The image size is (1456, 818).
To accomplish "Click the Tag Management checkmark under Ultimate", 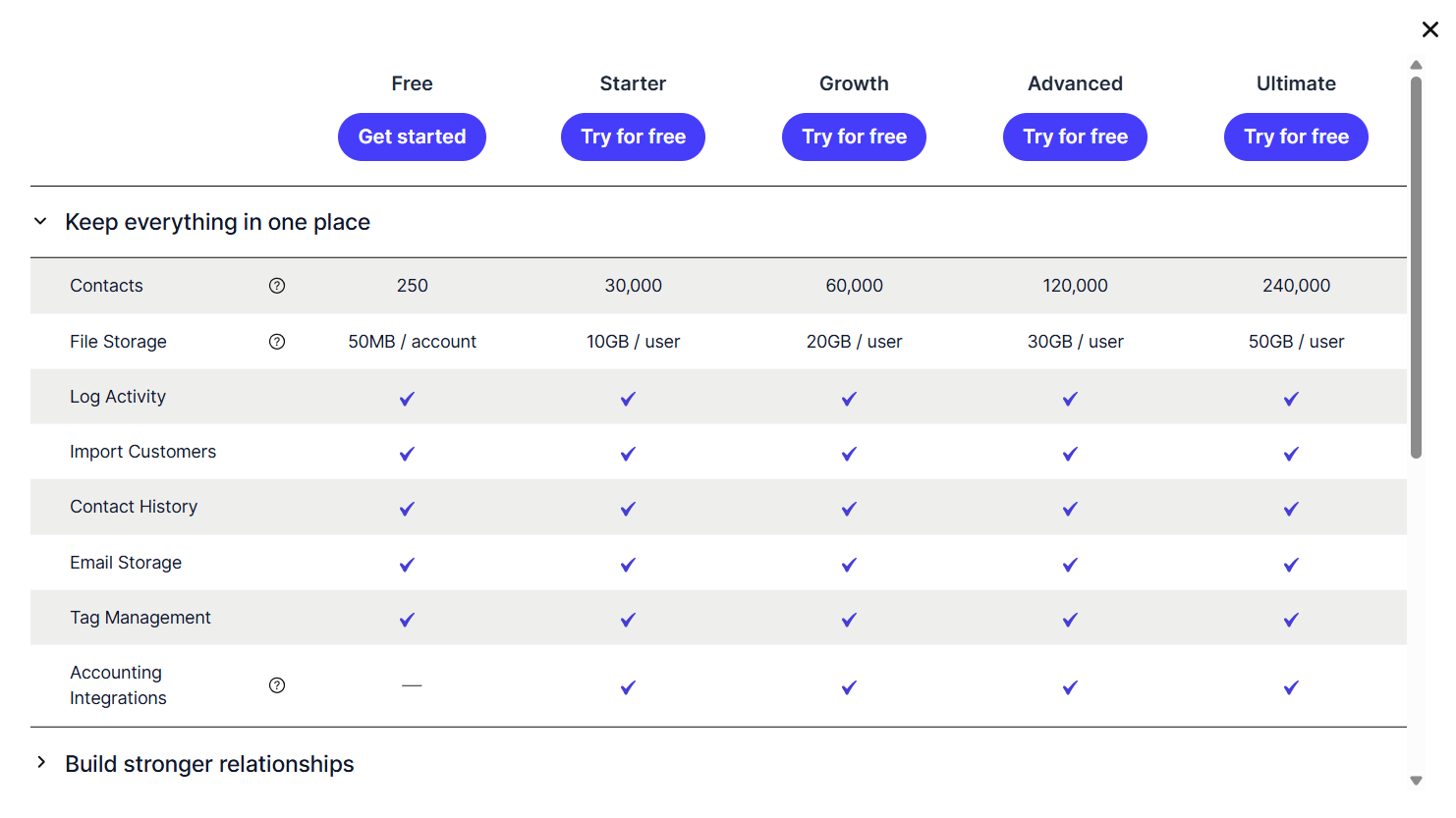I will point(1291,620).
